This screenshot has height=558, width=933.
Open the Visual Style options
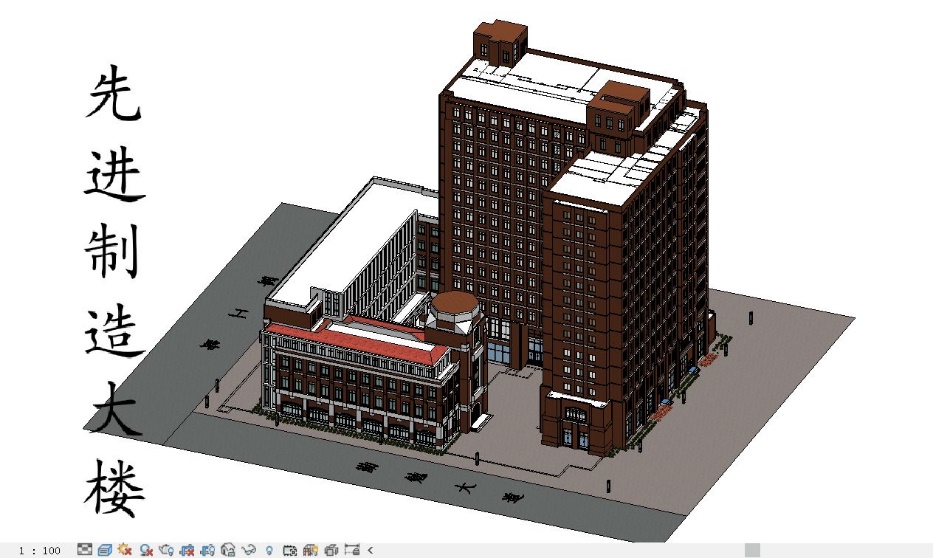105,550
